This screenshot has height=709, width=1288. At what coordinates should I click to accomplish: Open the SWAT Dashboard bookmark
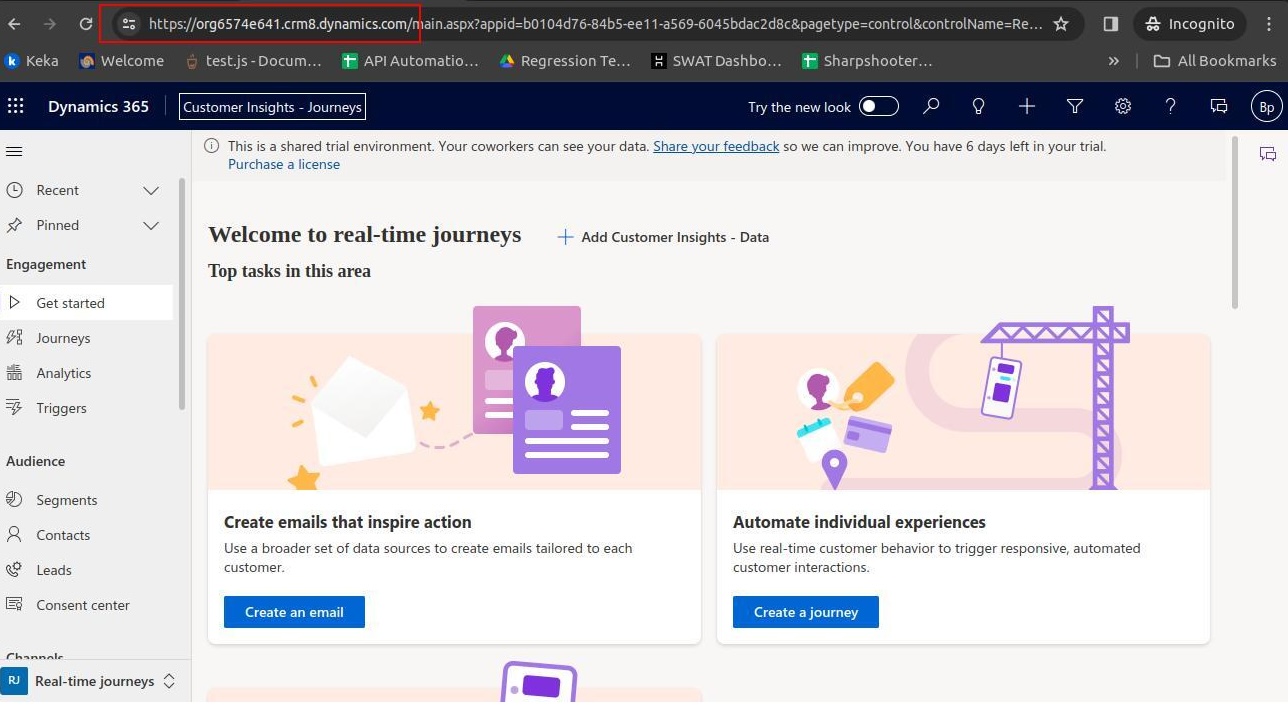[716, 61]
